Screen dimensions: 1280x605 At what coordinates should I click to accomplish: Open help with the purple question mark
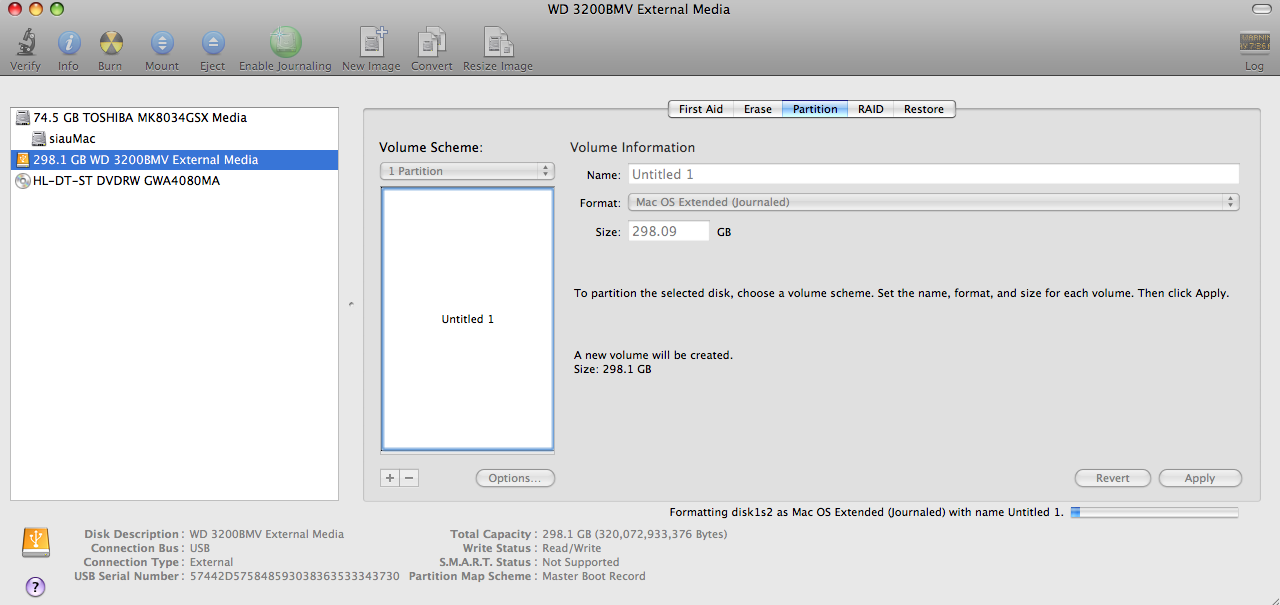(35, 586)
